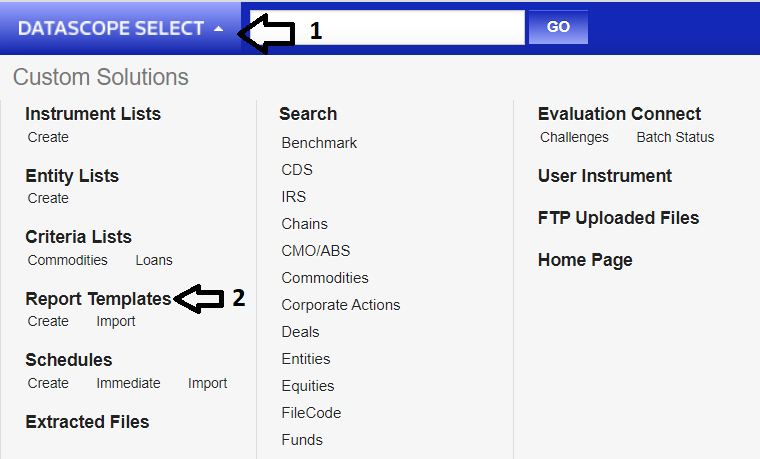Open Extracted Files
The height and width of the screenshot is (459, 760).
tap(87, 422)
